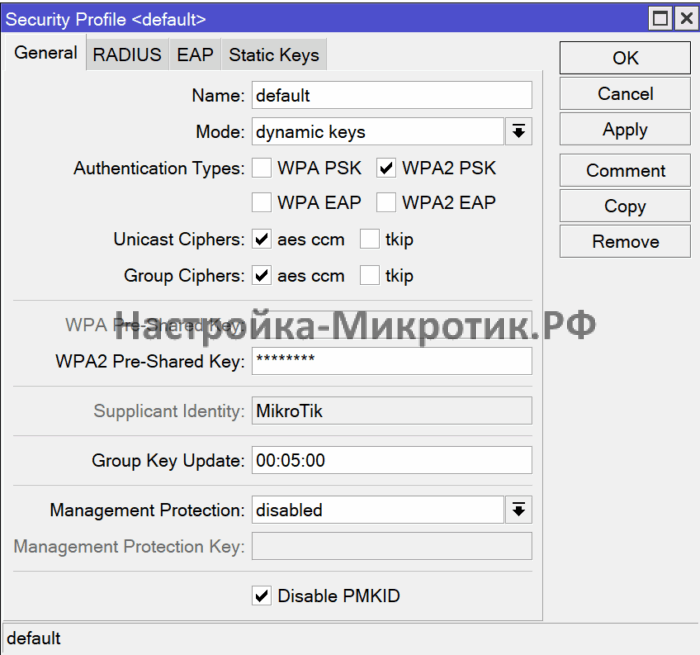Maximize the Security Profile window

click(659, 18)
